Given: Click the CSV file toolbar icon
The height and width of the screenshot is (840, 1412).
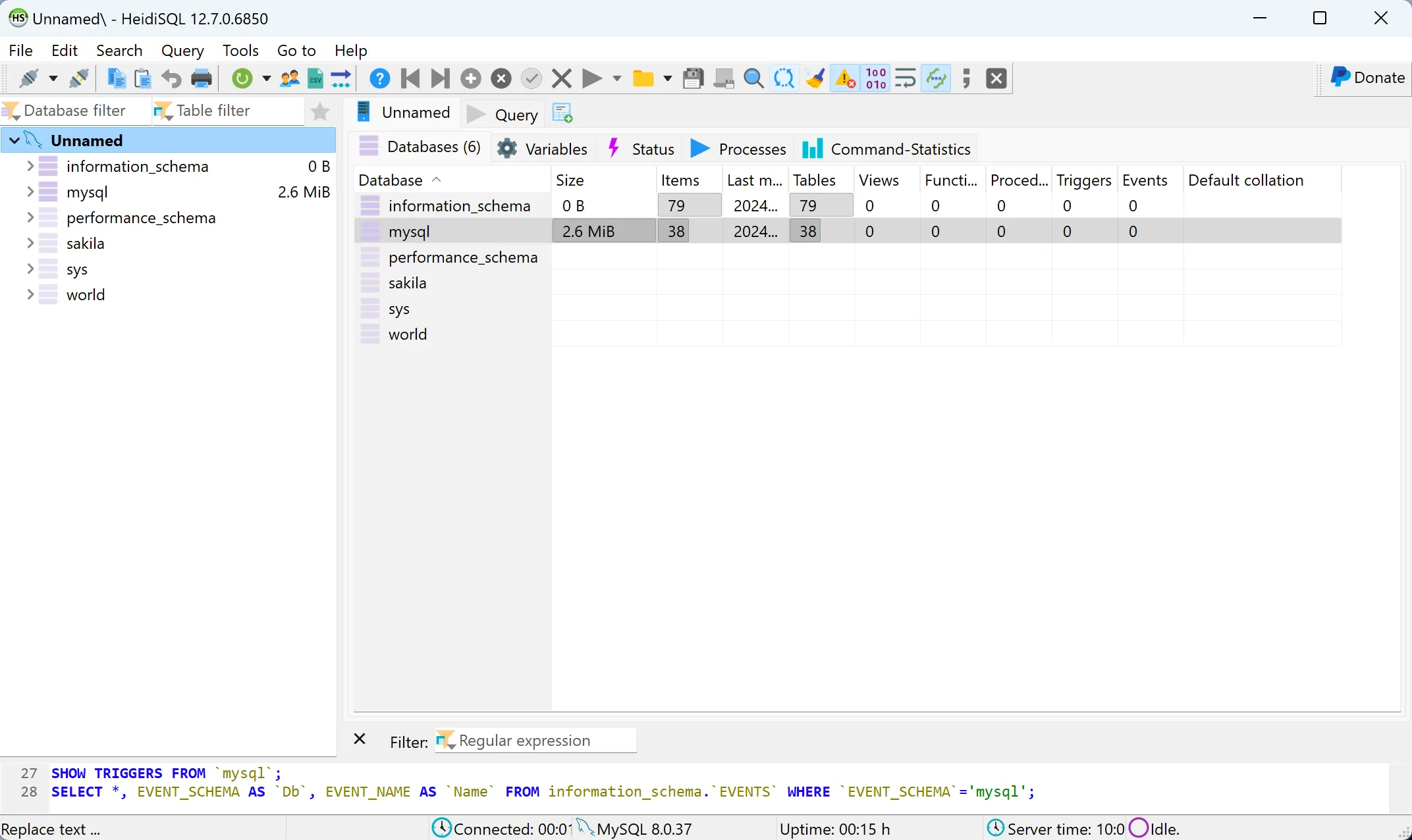Looking at the screenshot, I should point(315,78).
